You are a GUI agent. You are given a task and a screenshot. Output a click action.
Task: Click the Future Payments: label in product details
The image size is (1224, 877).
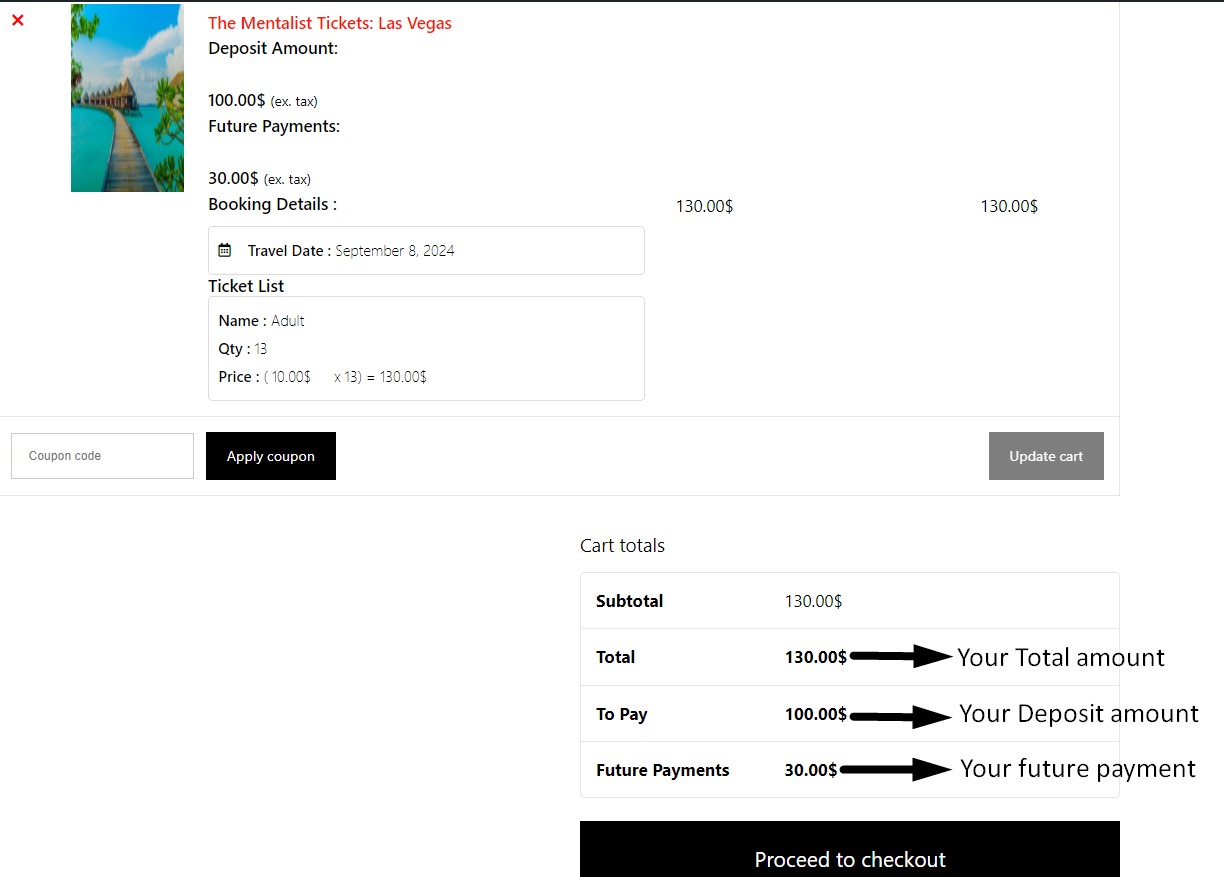point(274,126)
